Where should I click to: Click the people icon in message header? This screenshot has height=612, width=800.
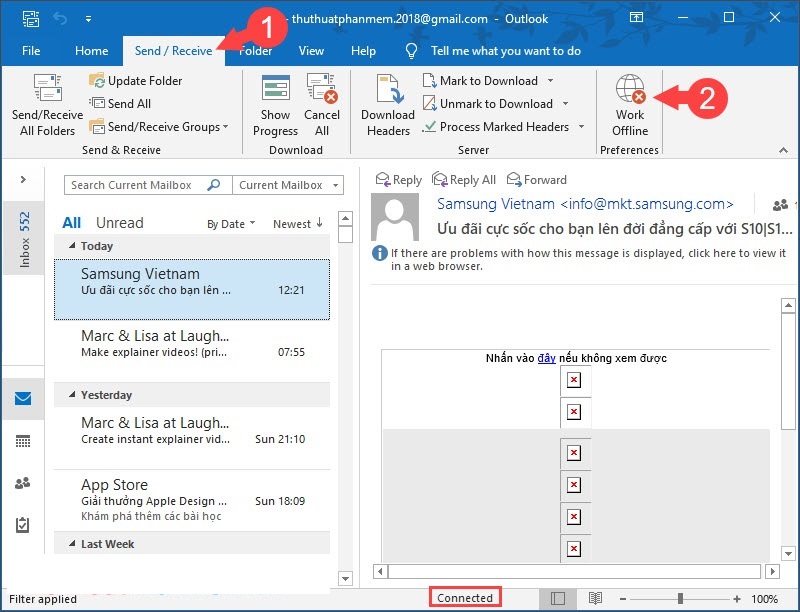click(780, 205)
